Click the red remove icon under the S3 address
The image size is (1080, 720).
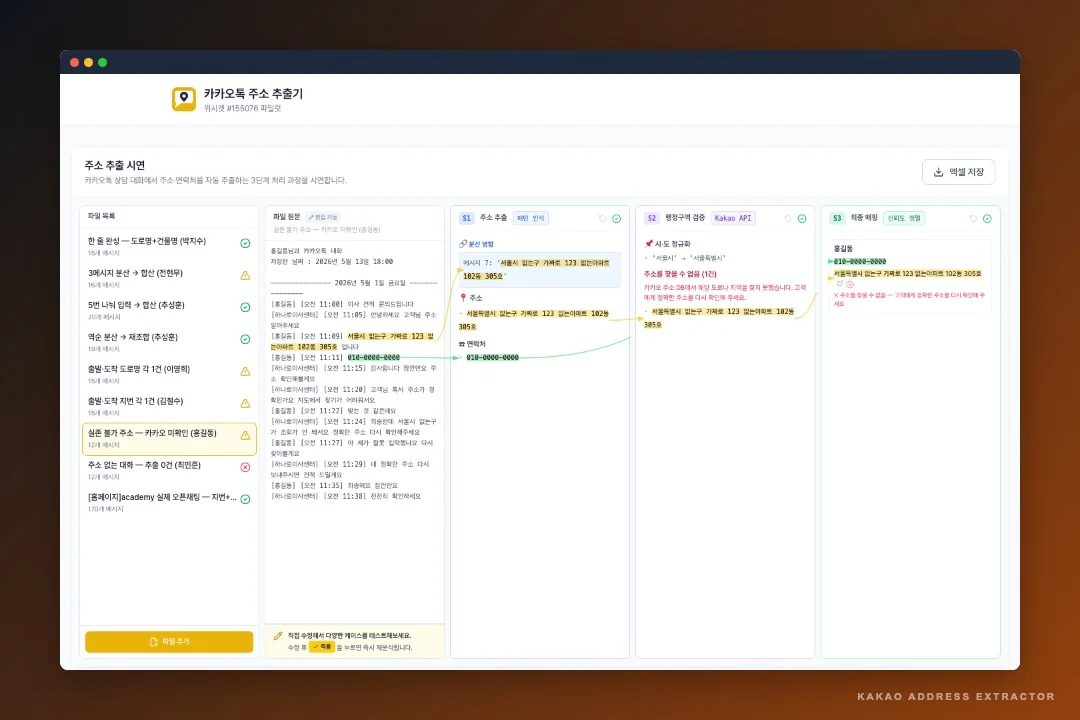pos(850,284)
